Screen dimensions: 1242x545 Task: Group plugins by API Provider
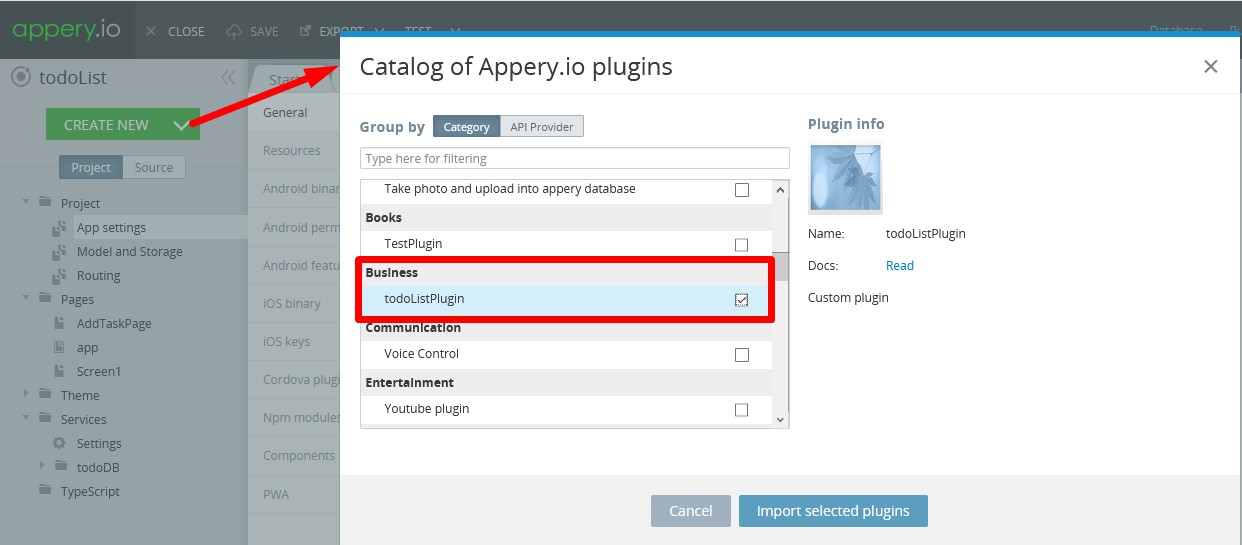541,127
